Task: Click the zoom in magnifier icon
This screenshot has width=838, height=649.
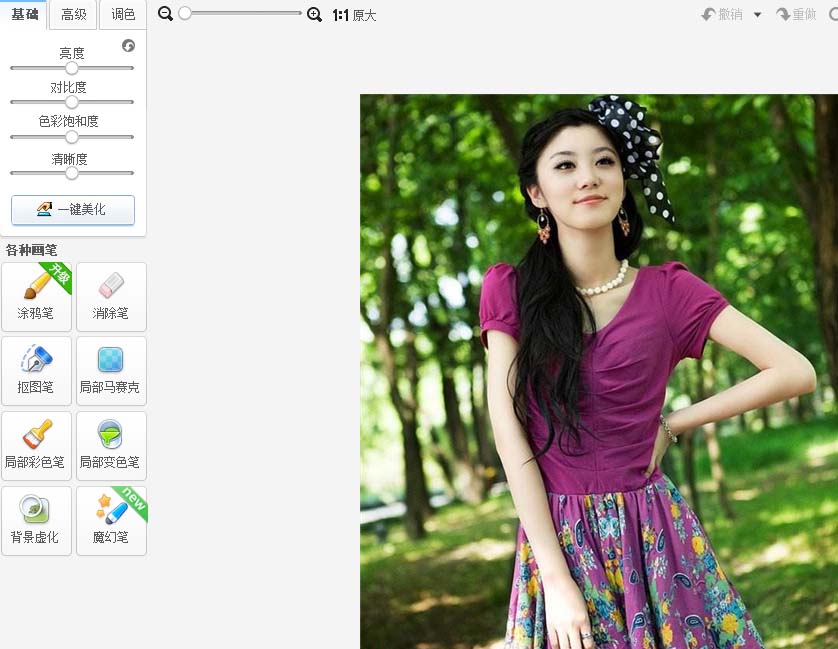Action: [x=314, y=14]
